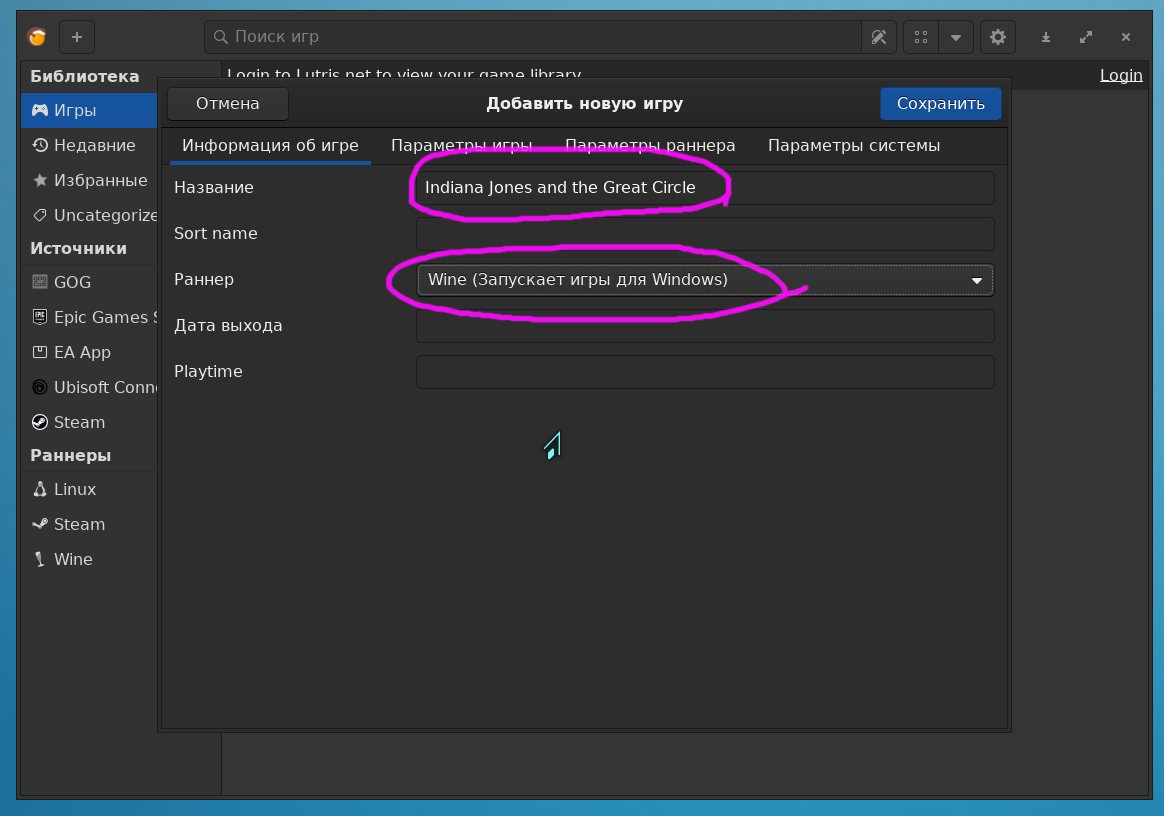Screen dimensions: 1164x816
Task: Click the Steam logo in sources
Action: tap(40, 422)
